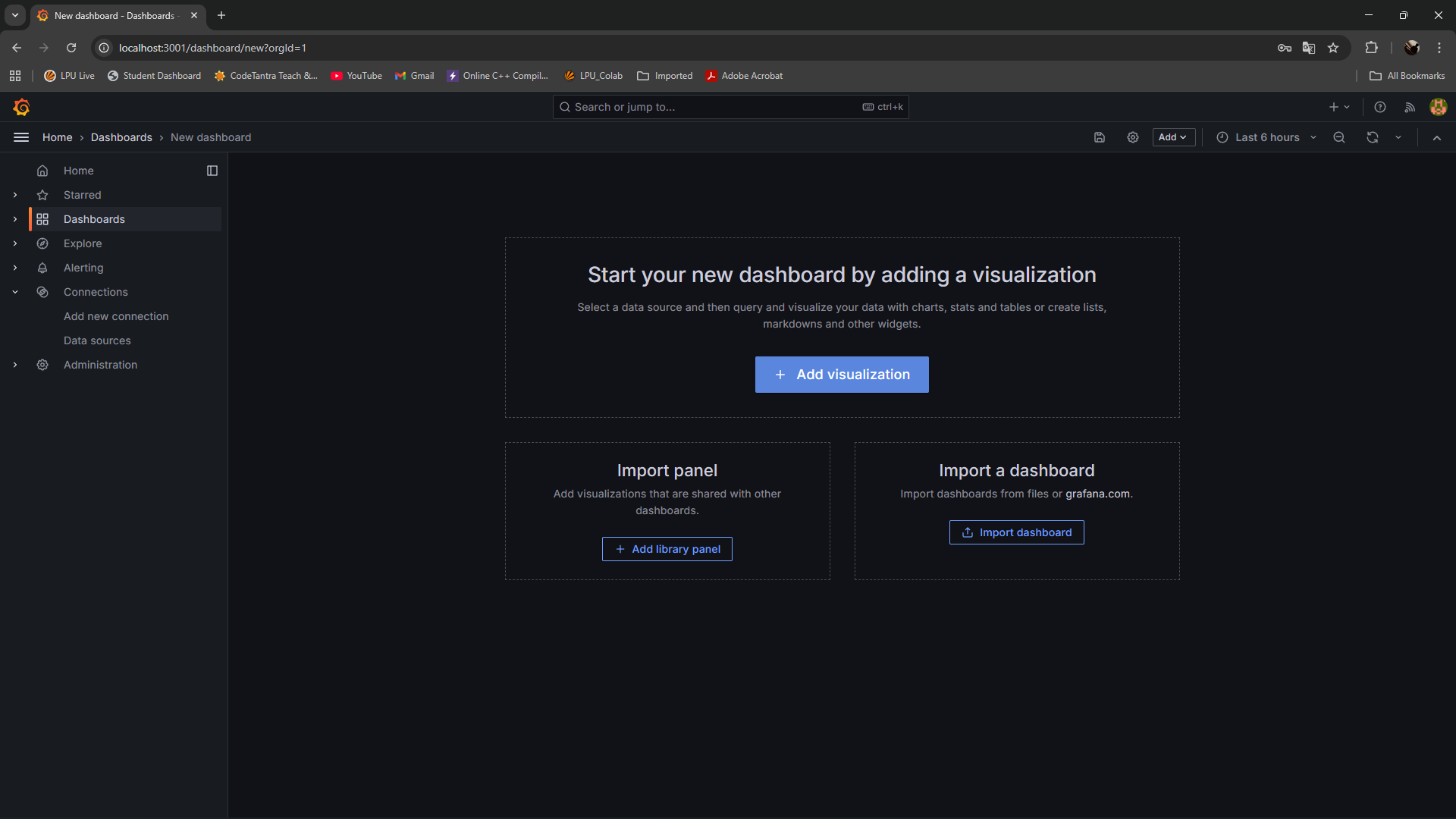Open the Last 6 hours time picker
The height and width of the screenshot is (819, 1456).
coord(1266,137)
